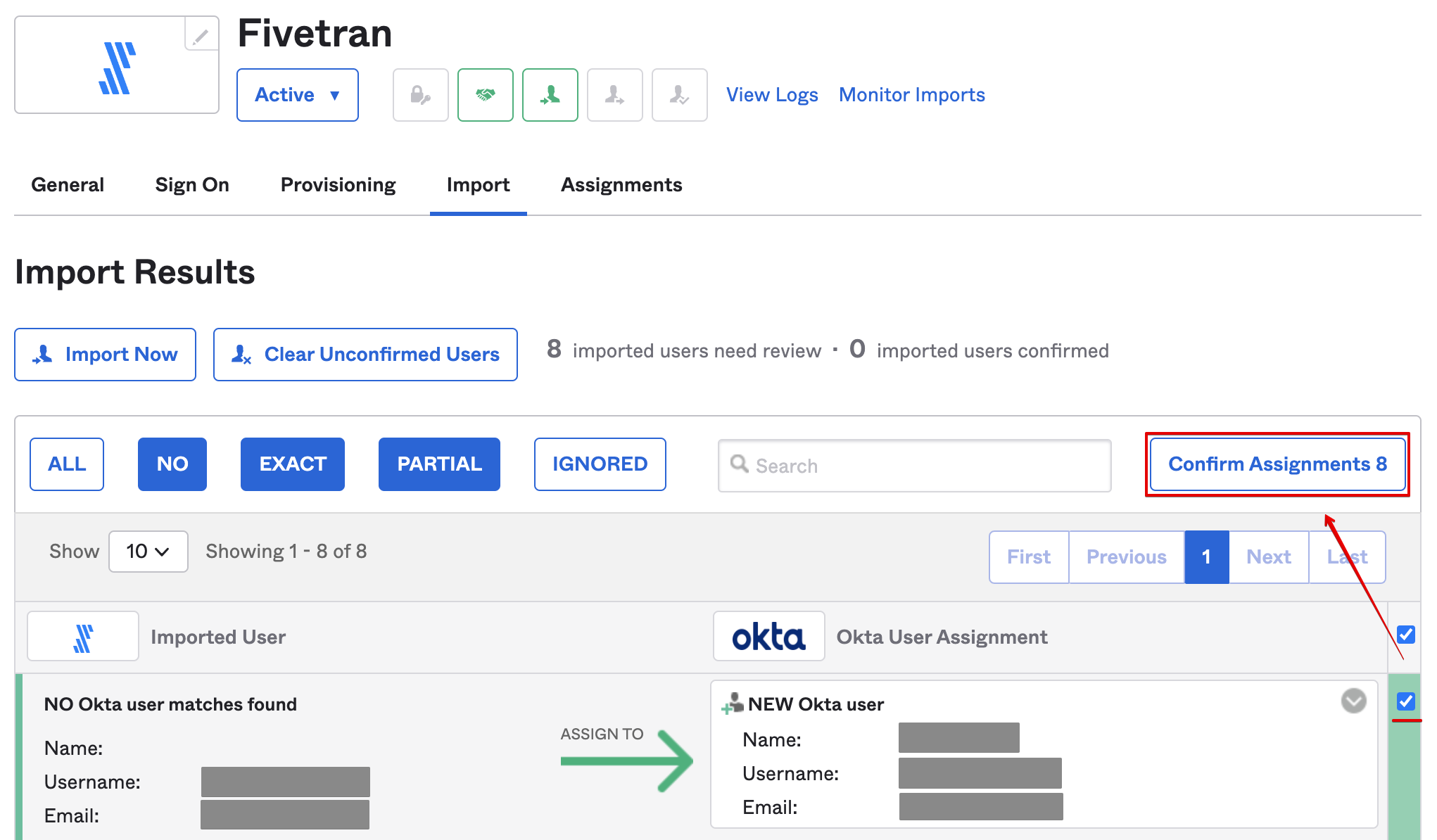Image resolution: width=1437 pixels, height=840 pixels.
Task: Click the Fivetran logo in Imported User header
Action: 83,637
